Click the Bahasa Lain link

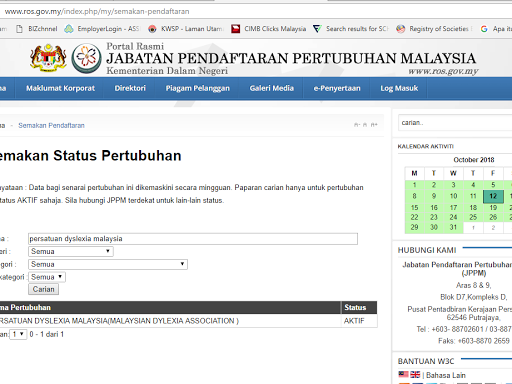(446, 375)
